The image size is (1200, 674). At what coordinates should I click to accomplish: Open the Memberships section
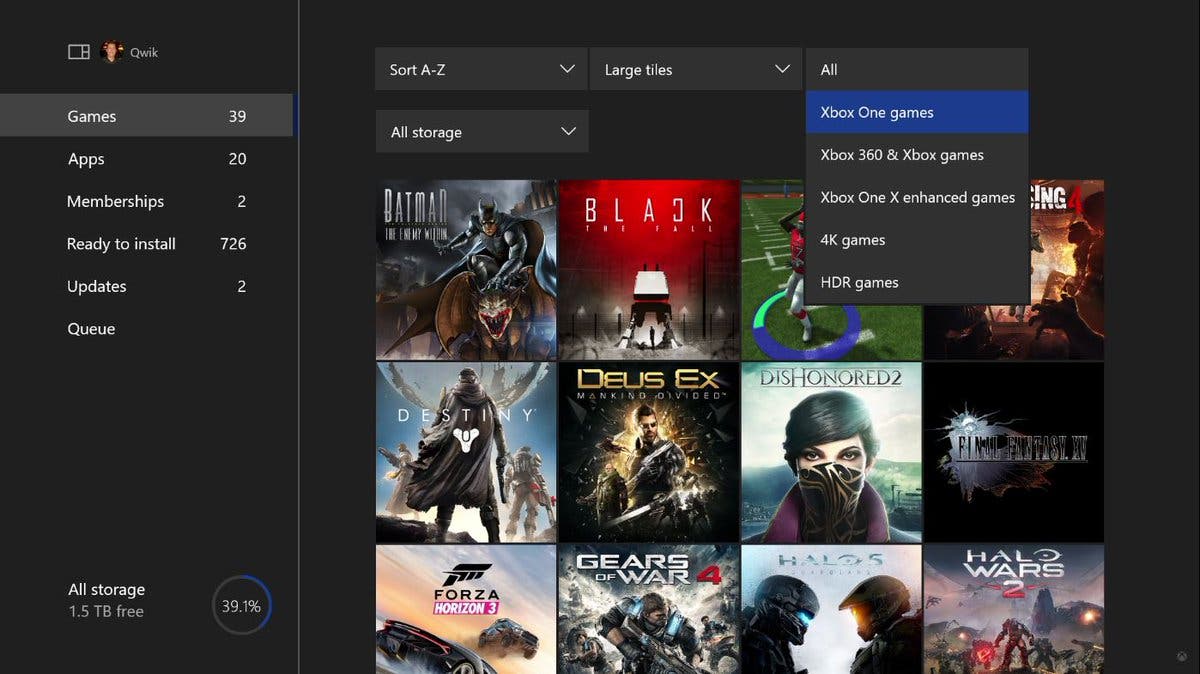(x=147, y=201)
